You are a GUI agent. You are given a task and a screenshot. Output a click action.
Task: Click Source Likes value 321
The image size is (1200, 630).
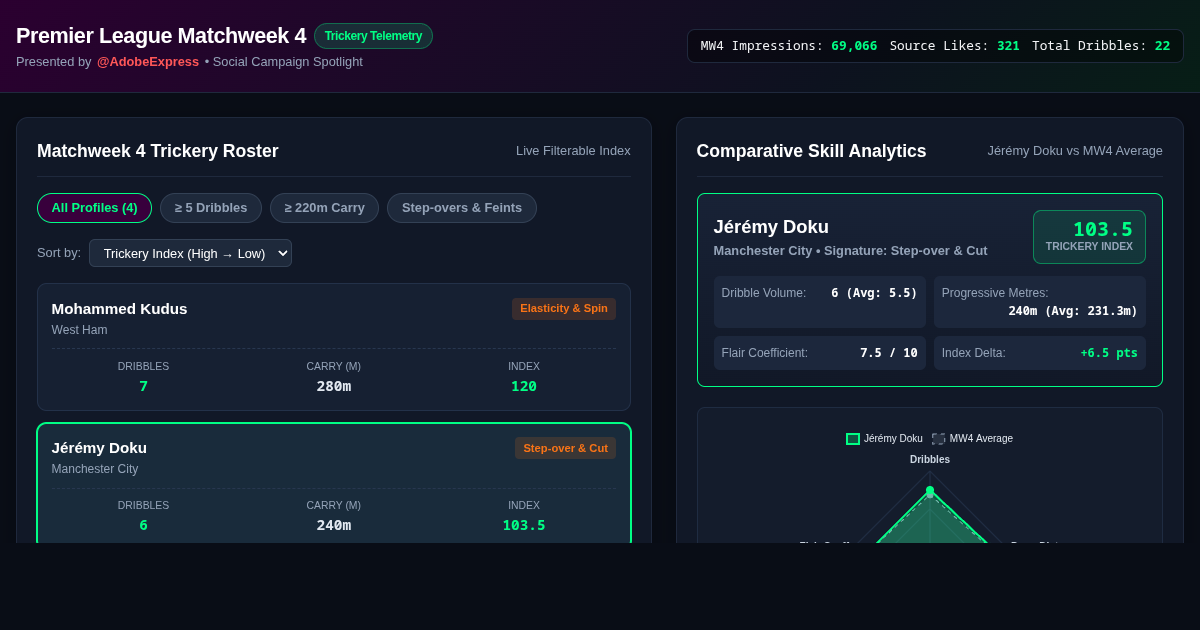point(1008,46)
